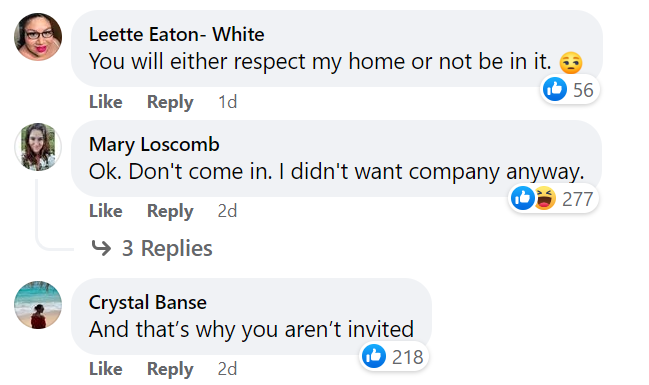Like Crystal Banse's comment
649x385 pixels.
(x=106, y=368)
